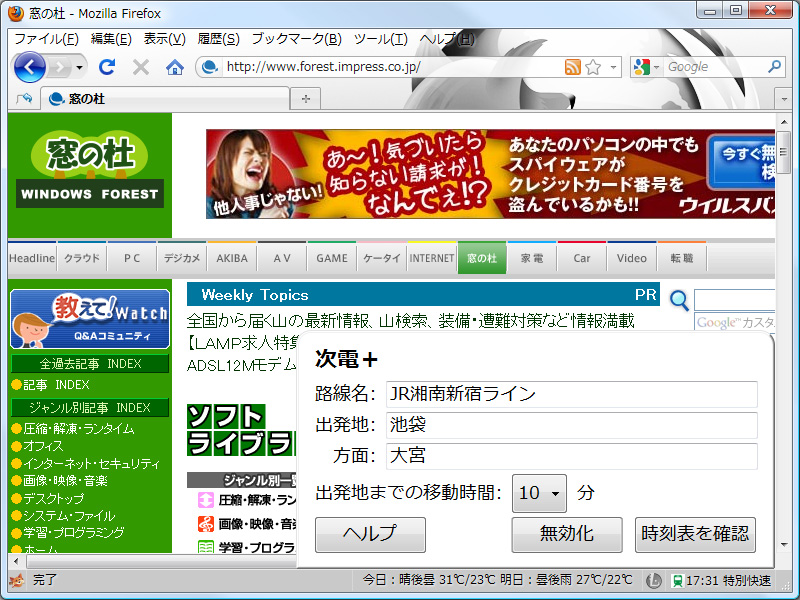This screenshot has width=800, height=600.
Task: Click the 時刻表を確認 button
Action: (695, 534)
